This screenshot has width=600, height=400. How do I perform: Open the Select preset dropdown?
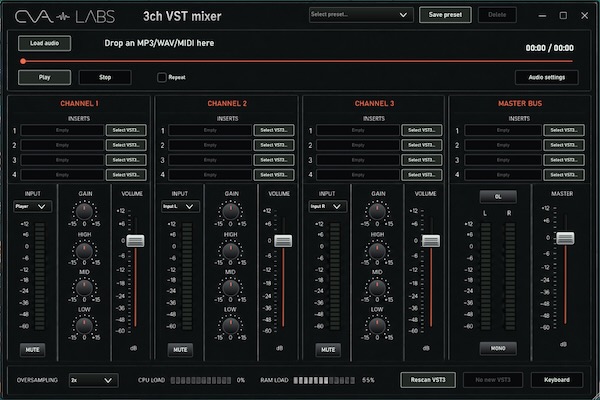(360, 15)
